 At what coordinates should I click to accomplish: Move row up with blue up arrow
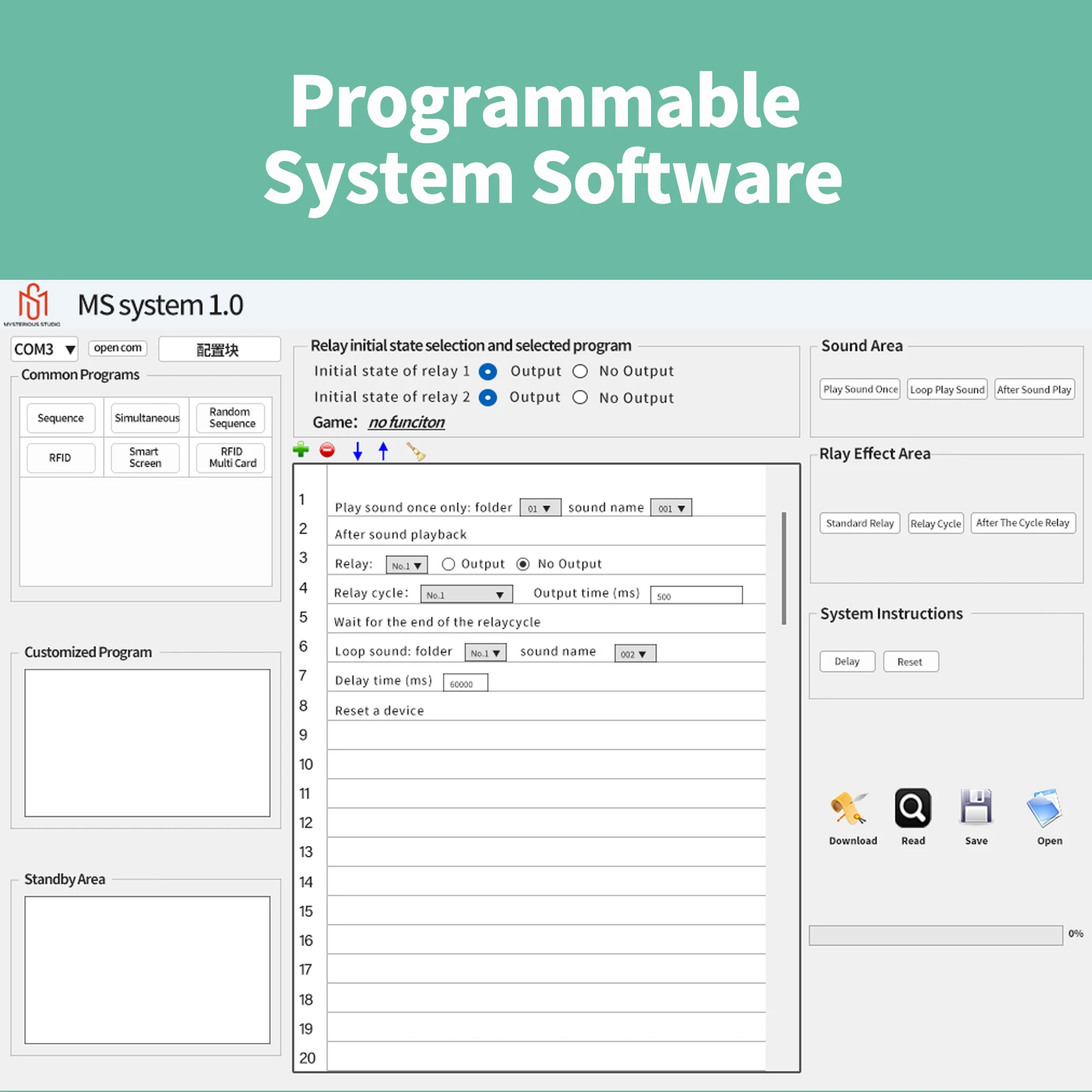coord(384,451)
